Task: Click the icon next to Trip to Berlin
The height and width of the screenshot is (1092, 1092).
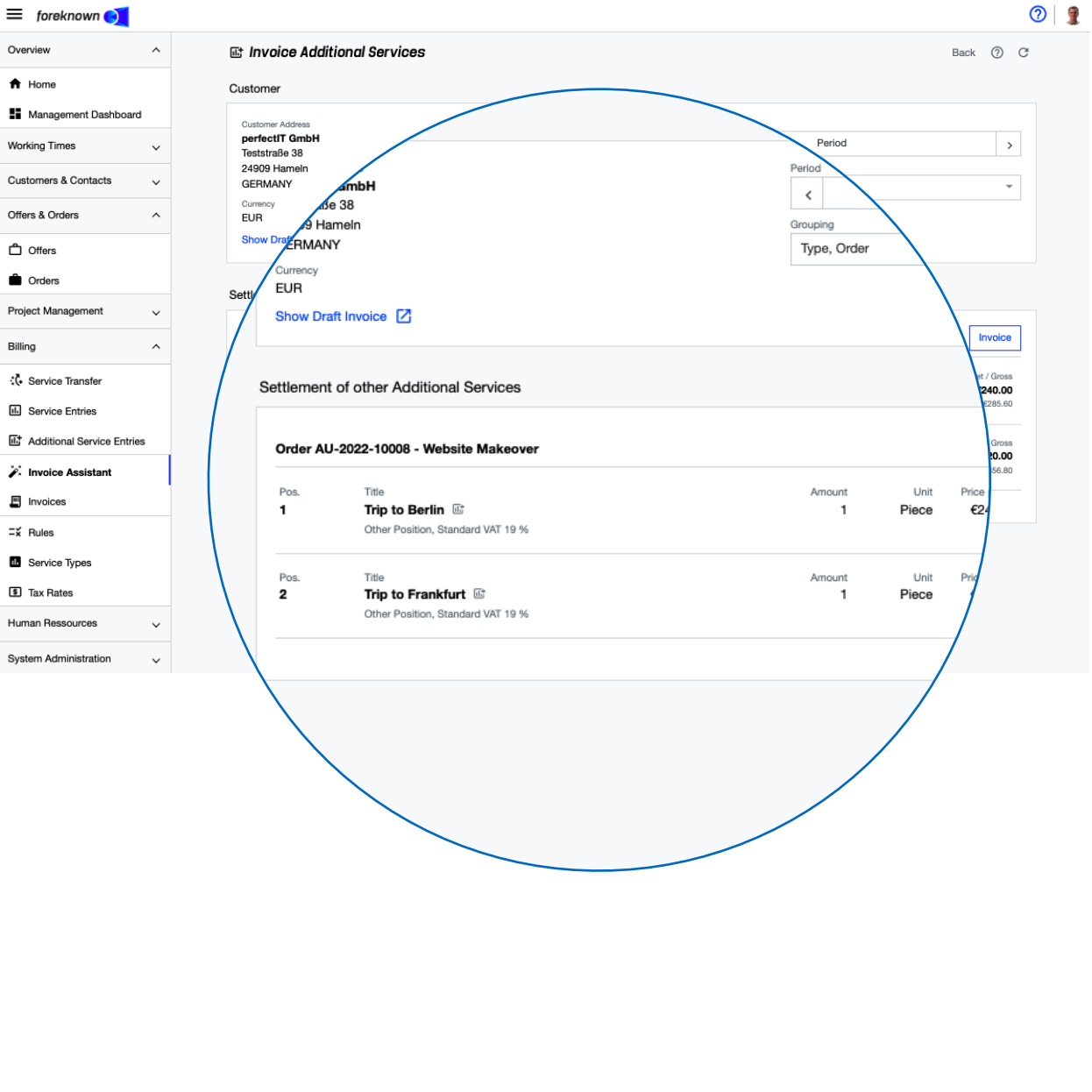Action: pyautogui.click(x=458, y=509)
